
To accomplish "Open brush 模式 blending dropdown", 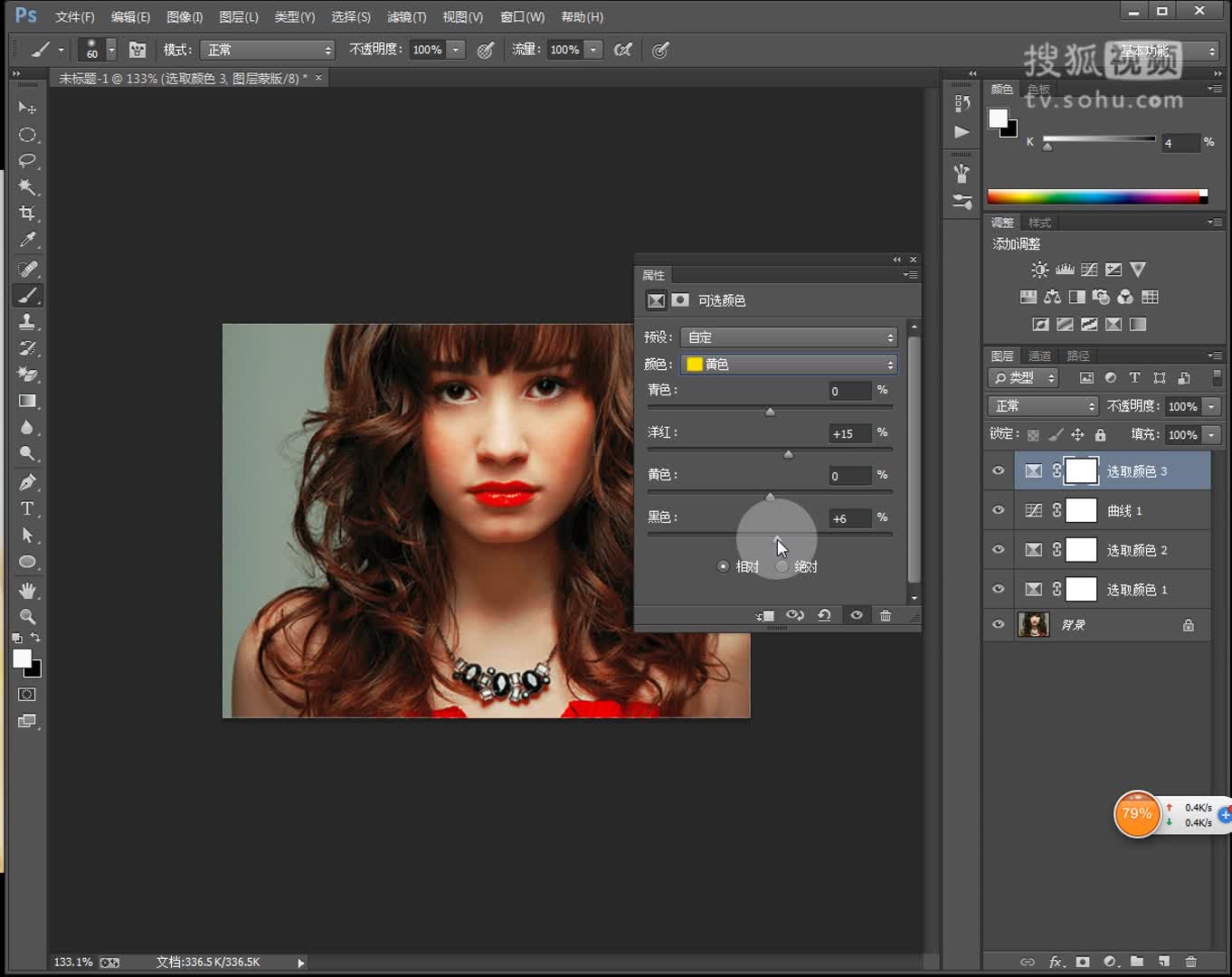I will [267, 50].
